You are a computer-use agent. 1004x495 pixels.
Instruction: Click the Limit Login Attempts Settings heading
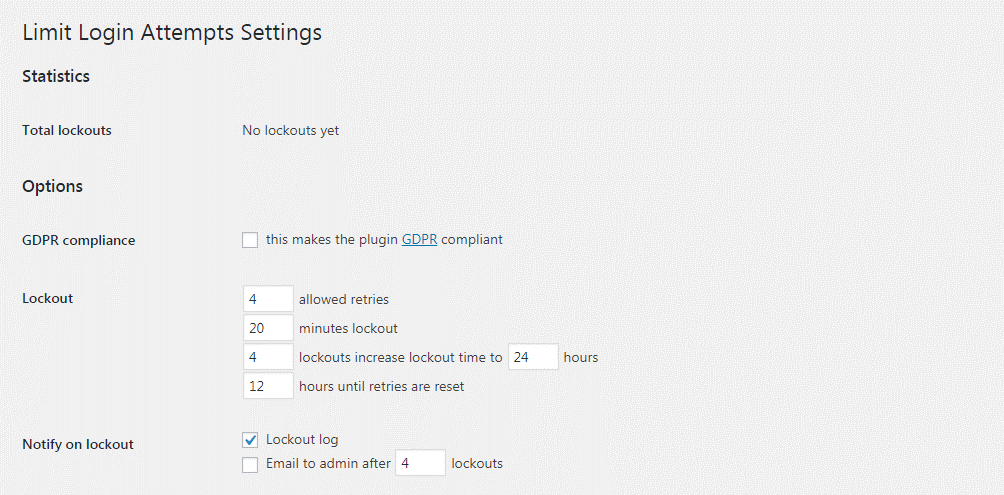pyautogui.click(x=172, y=33)
